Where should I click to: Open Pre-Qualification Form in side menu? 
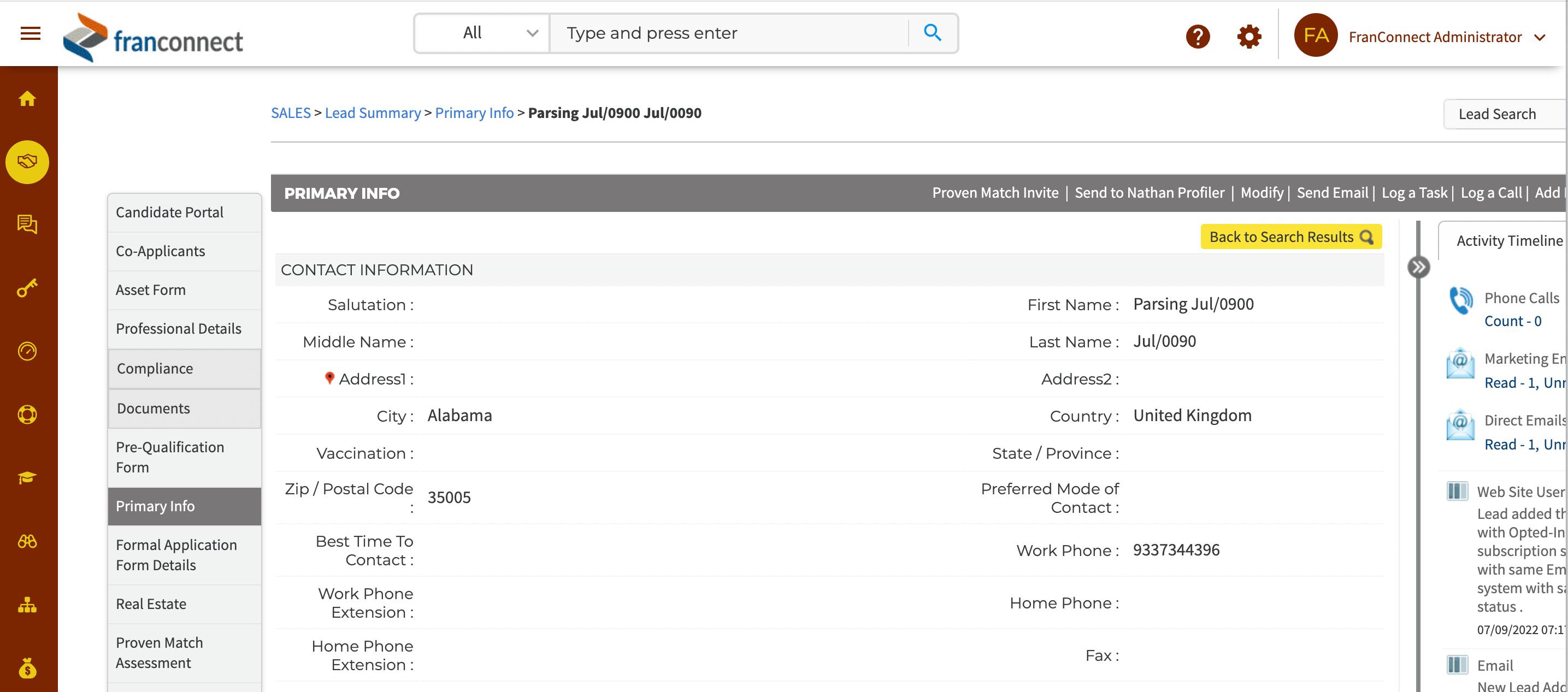(185, 457)
